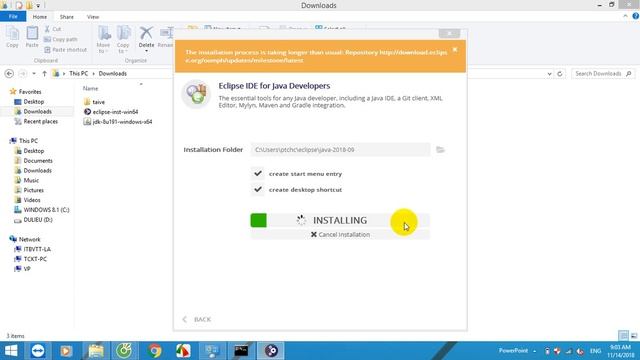The height and width of the screenshot is (360, 640).
Task: Click Cancel Installation
Action: pyautogui.click(x=340, y=235)
